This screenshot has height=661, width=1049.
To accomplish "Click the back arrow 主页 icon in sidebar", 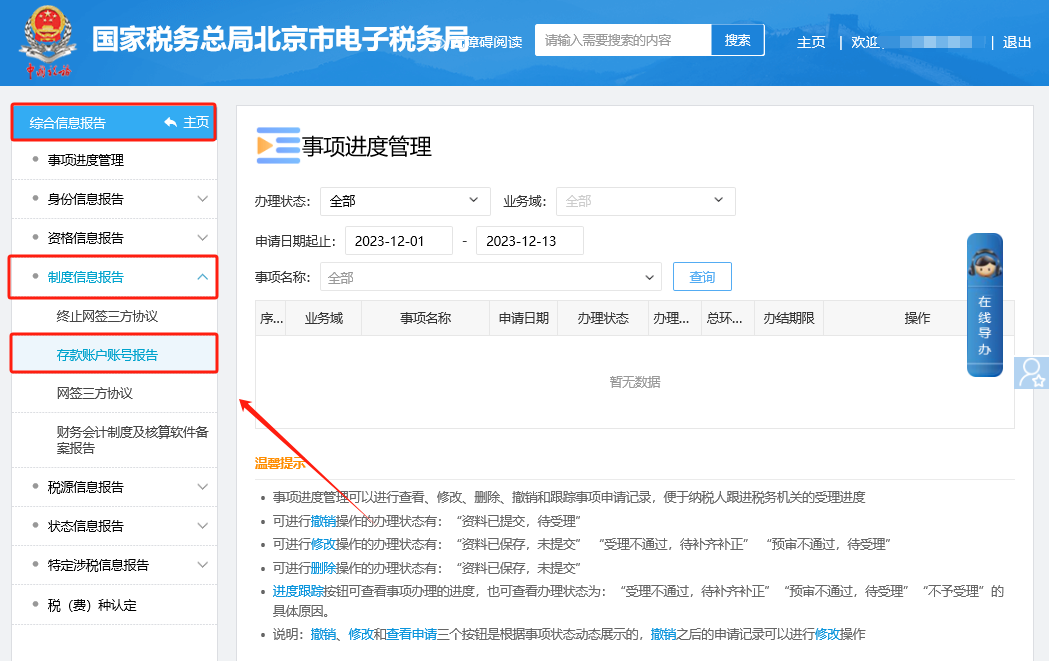I will pos(171,122).
